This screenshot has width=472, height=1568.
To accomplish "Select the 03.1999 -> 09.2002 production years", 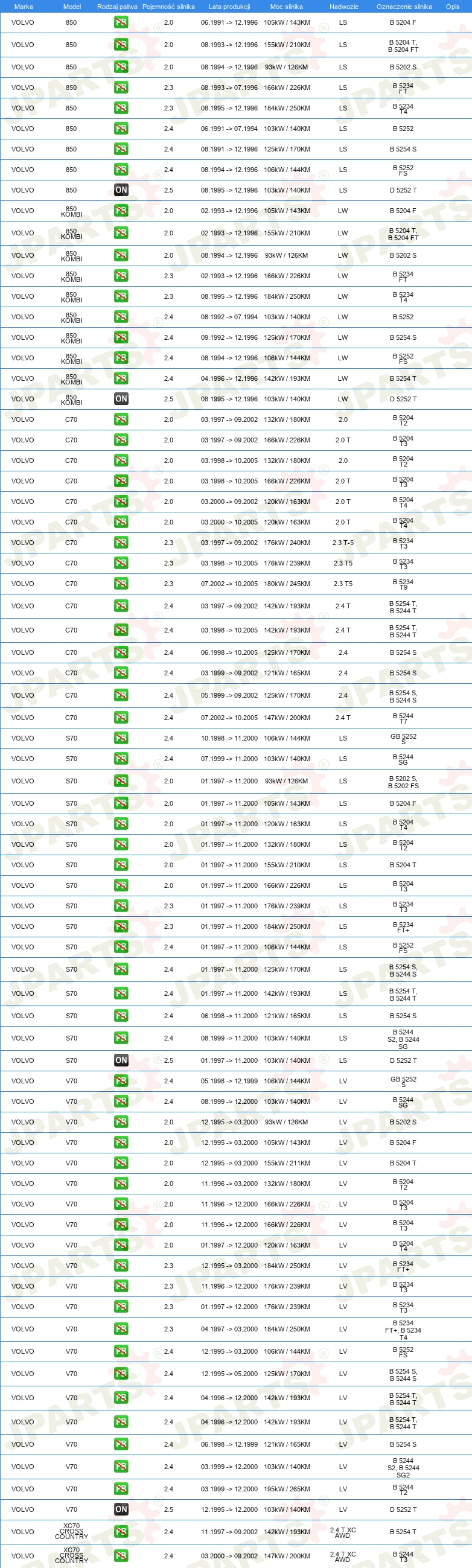I will tap(229, 672).
